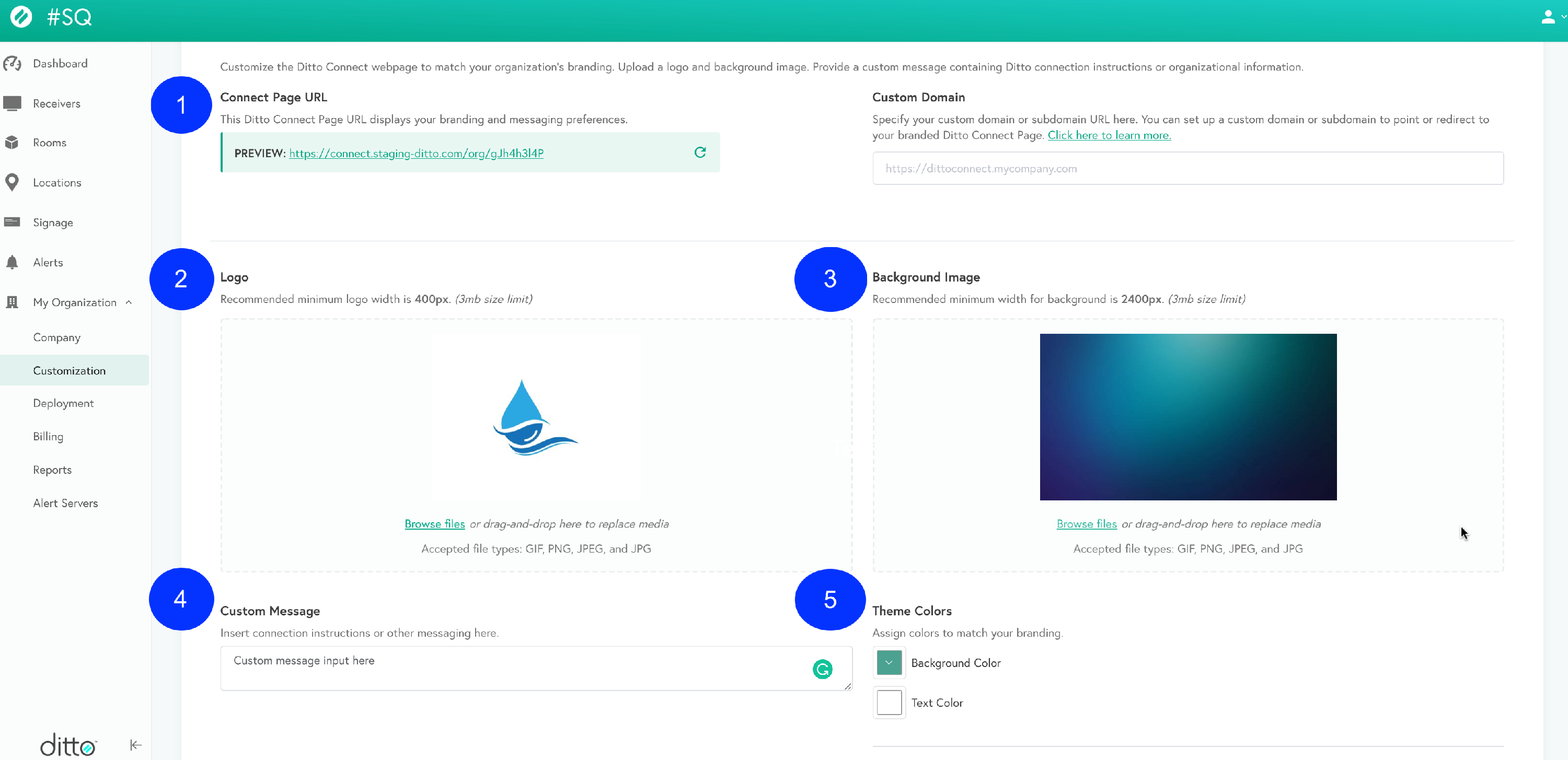Open Alert Servers settings
This screenshot has width=1568, height=760.
[66, 503]
